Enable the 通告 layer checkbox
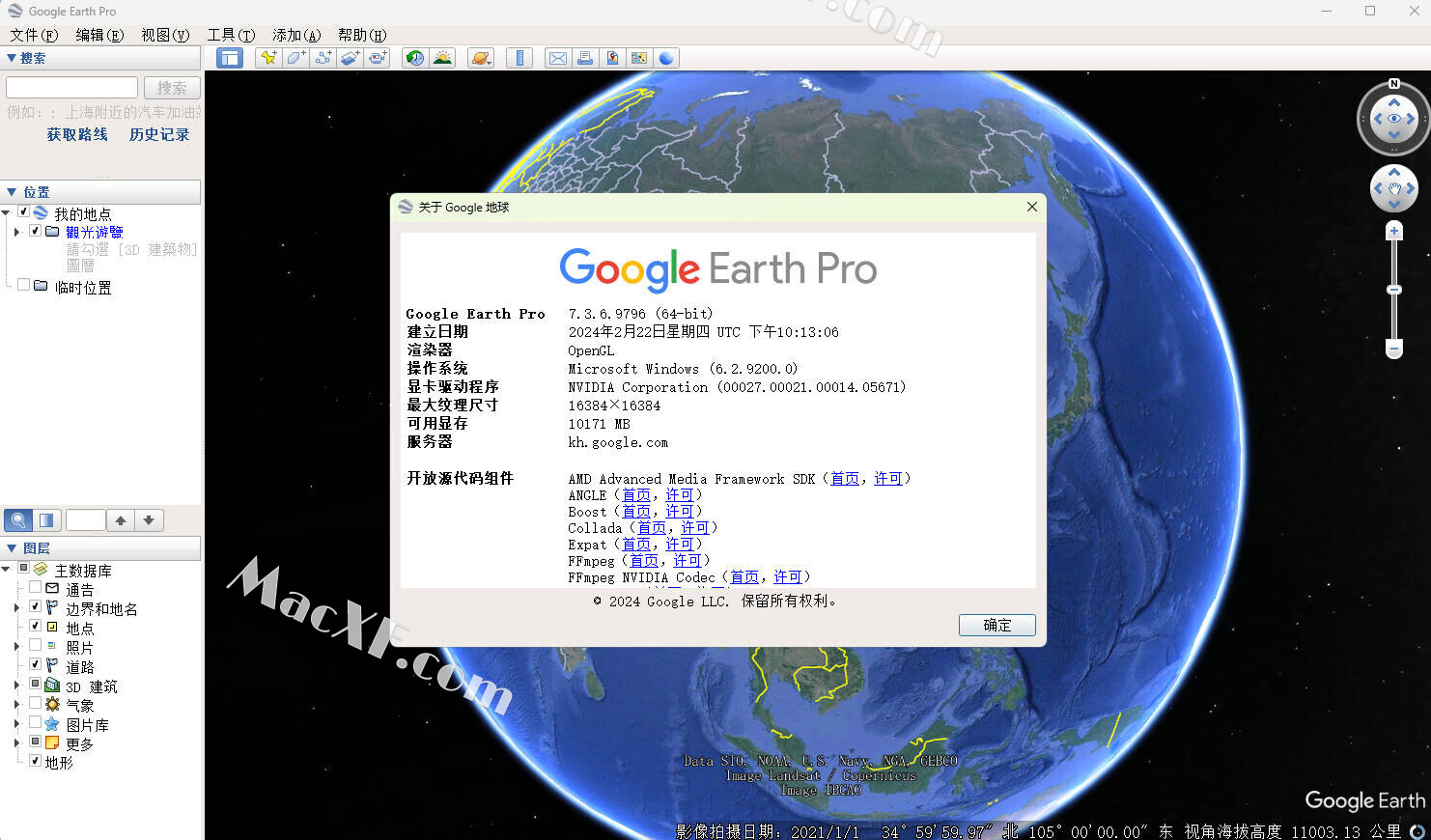1431x840 pixels. click(36, 587)
